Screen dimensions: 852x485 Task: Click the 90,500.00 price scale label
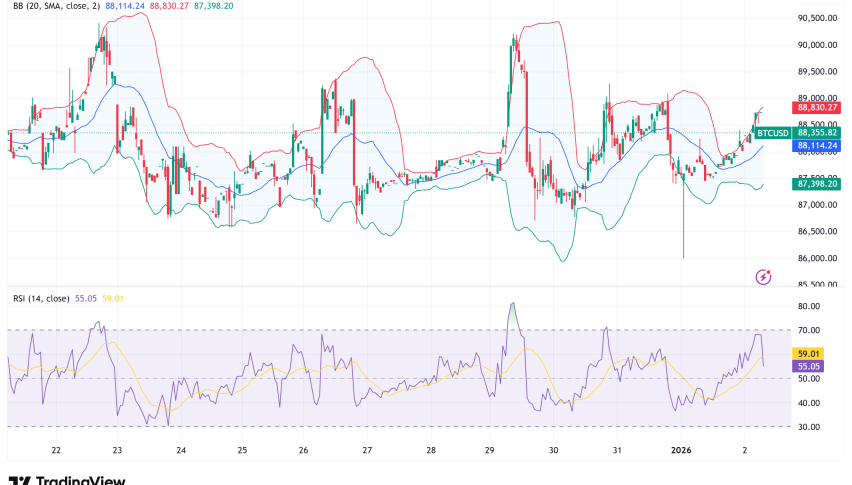[817, 18]
